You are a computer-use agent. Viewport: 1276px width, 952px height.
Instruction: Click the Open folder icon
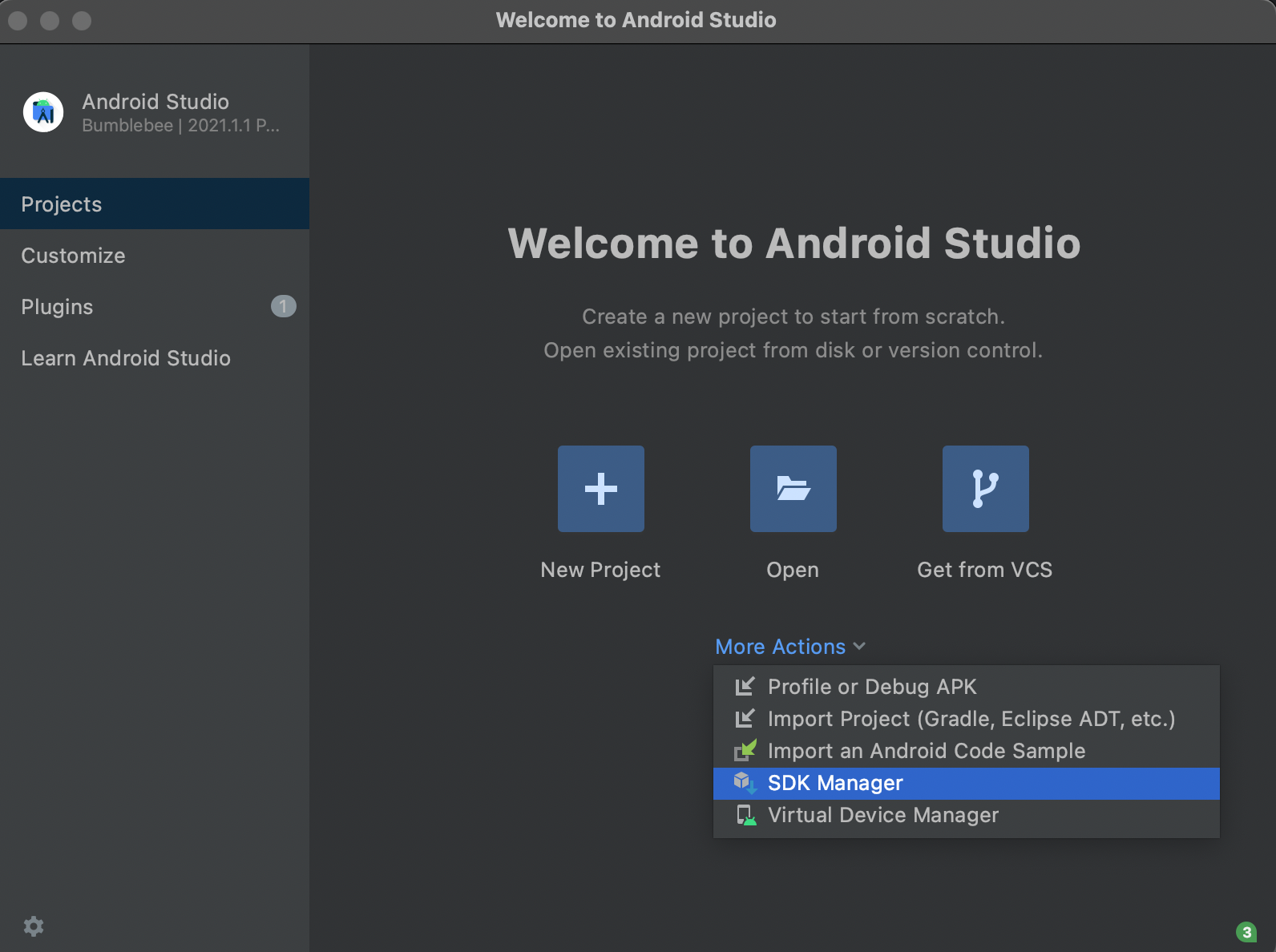tap(793, 489)
